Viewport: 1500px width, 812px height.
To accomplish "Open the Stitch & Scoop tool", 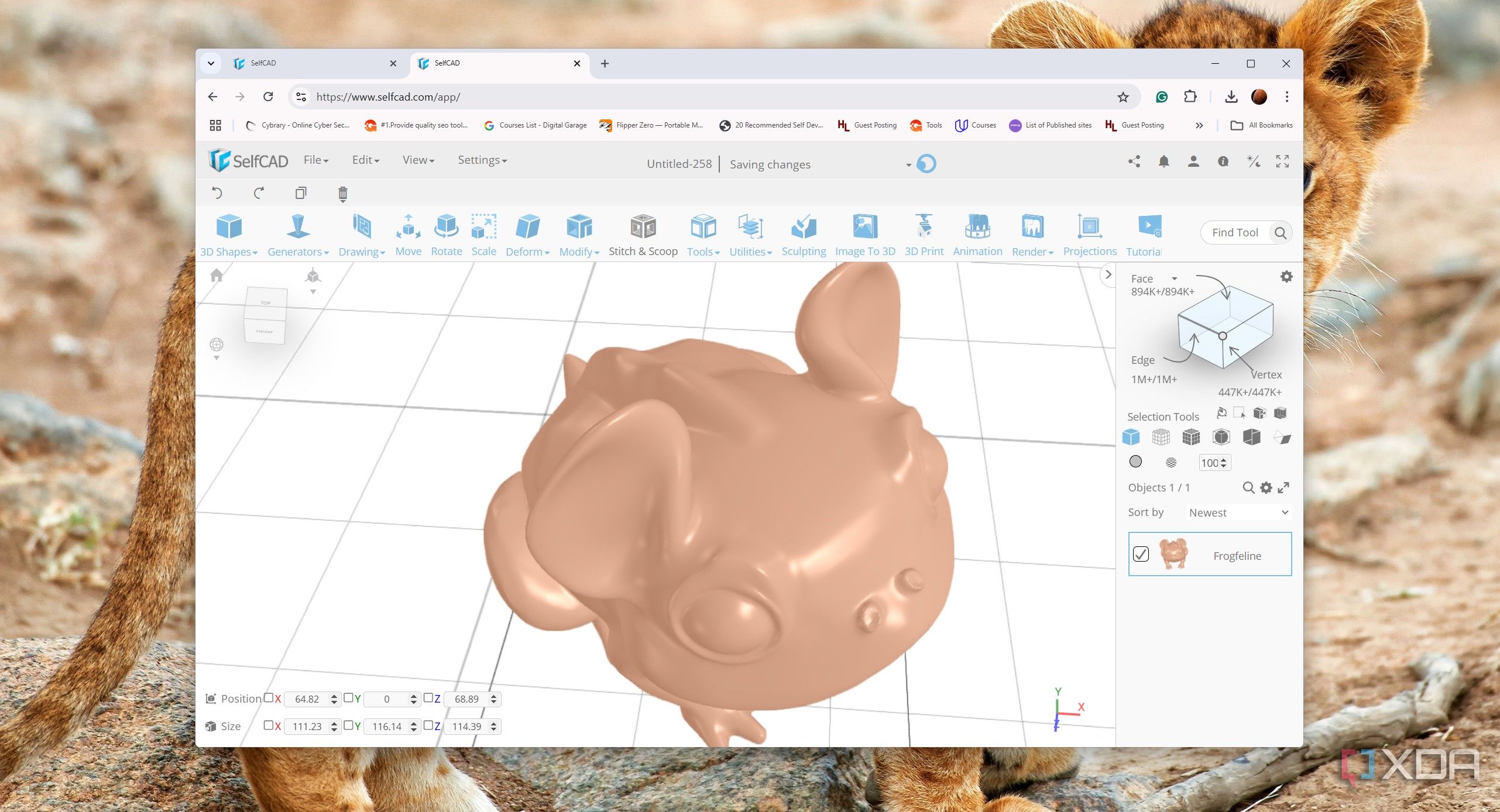I will 643,235.
